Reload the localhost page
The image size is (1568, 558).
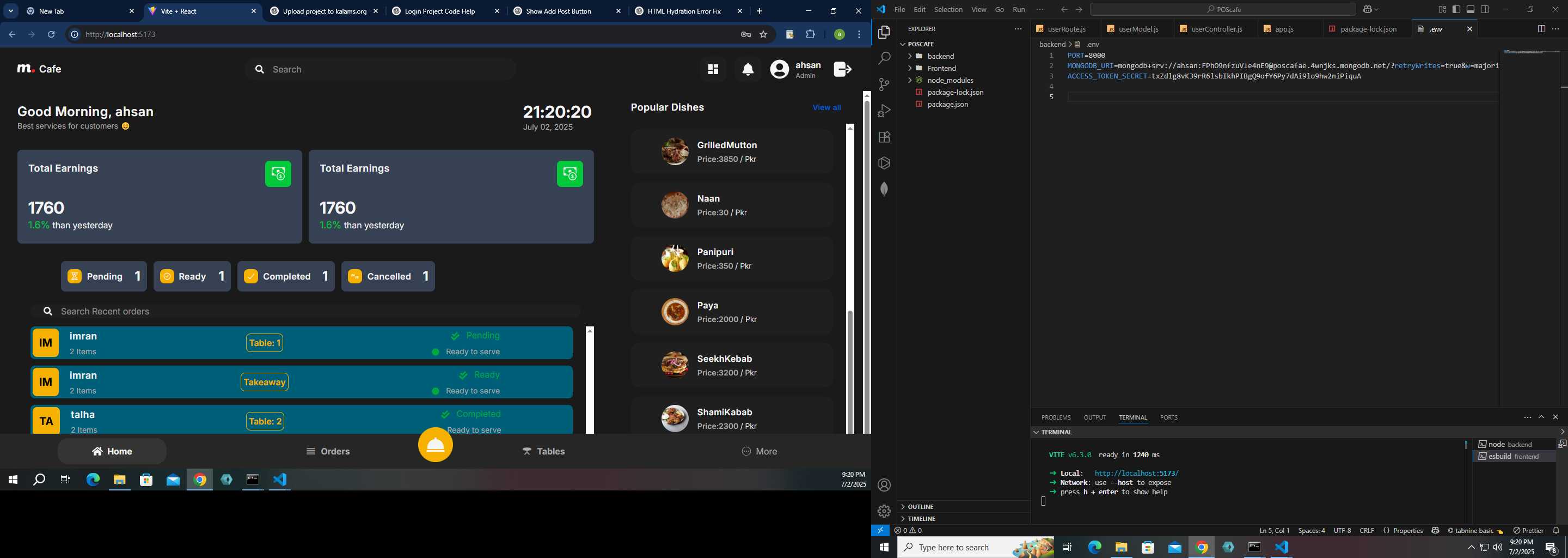pos(51,35)
